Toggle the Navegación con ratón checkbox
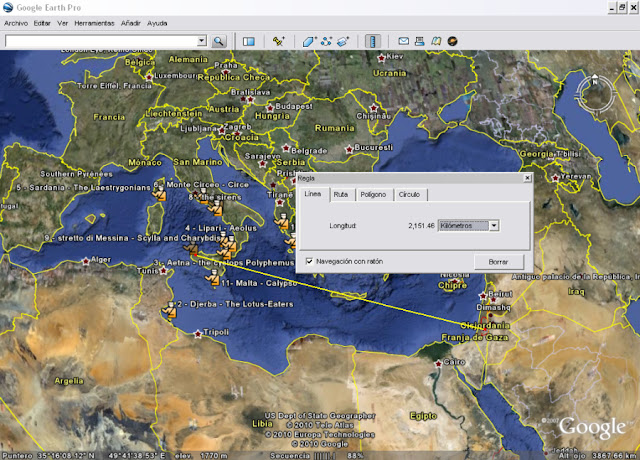The width and height of the screenshot is (640, 460). tap(309, 261)
